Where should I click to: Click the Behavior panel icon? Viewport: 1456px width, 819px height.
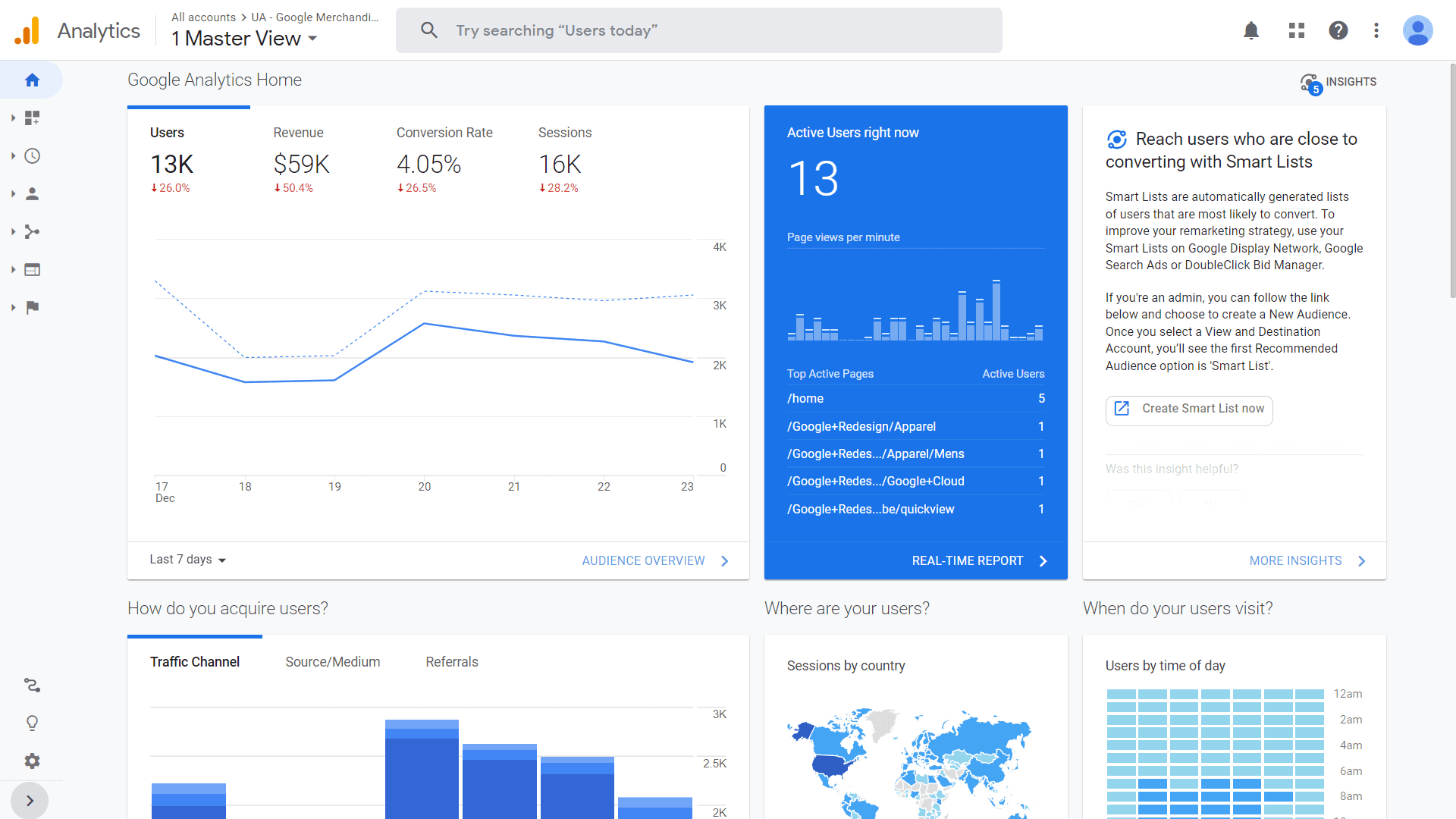[x=32, y=270]
